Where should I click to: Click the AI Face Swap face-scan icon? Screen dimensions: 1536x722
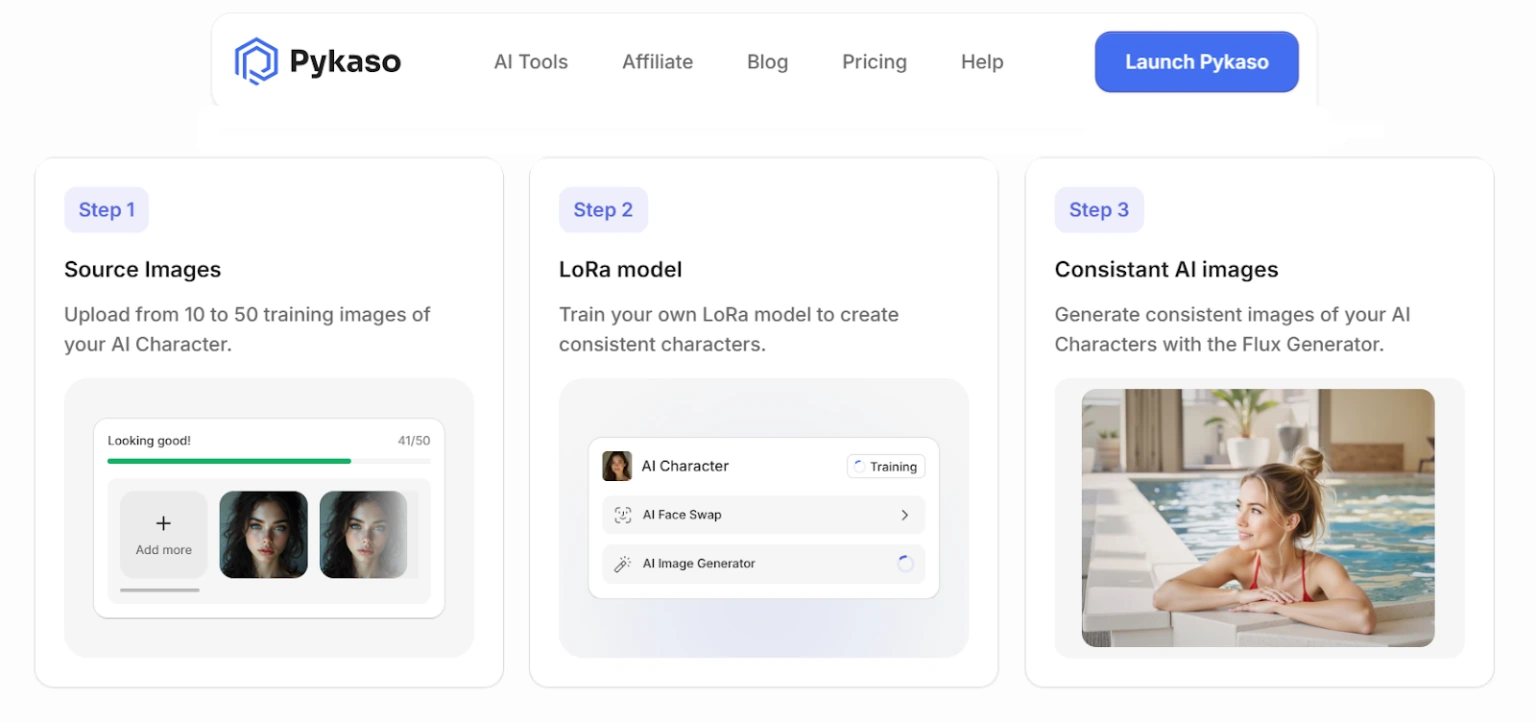(623, 515)
